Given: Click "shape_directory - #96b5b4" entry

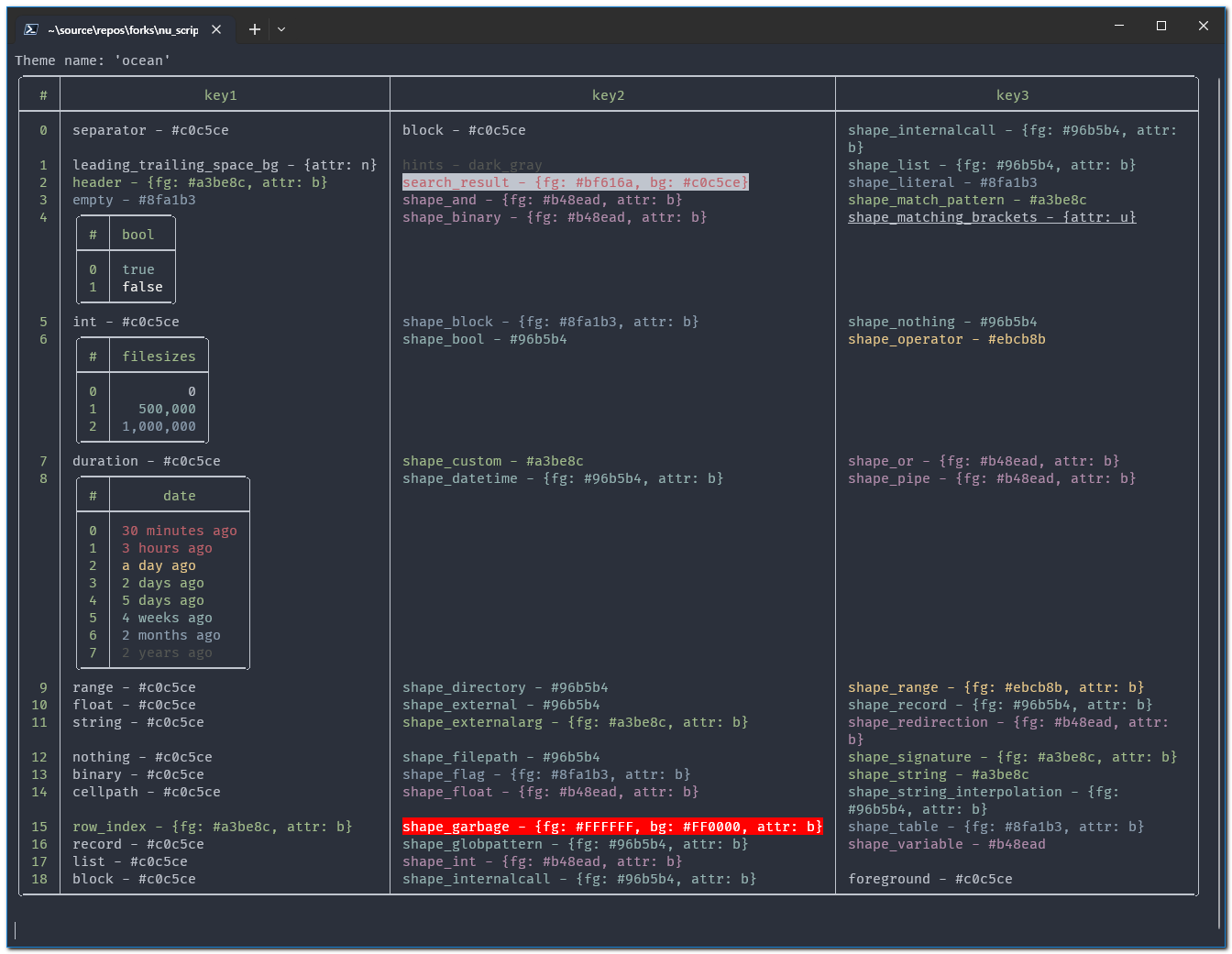Looking at the screenshot, I should click(x=506, y=687).
